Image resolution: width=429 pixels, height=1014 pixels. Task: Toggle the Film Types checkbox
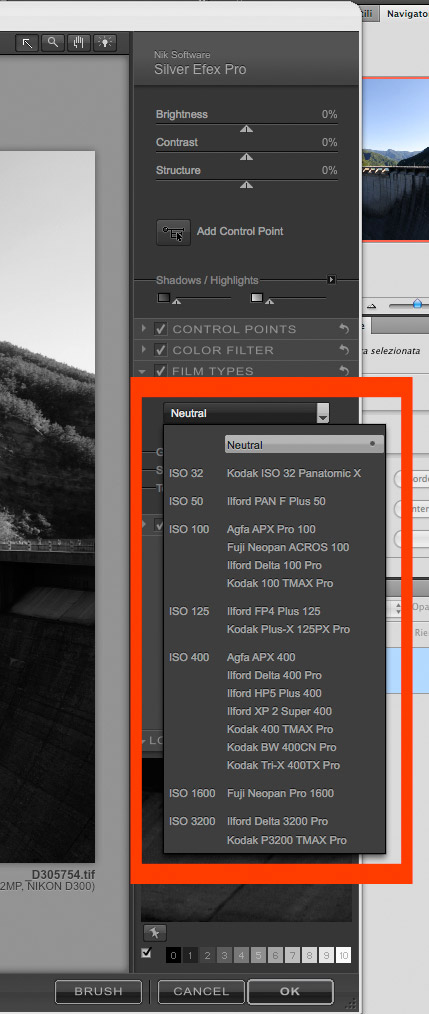(161, 371)
